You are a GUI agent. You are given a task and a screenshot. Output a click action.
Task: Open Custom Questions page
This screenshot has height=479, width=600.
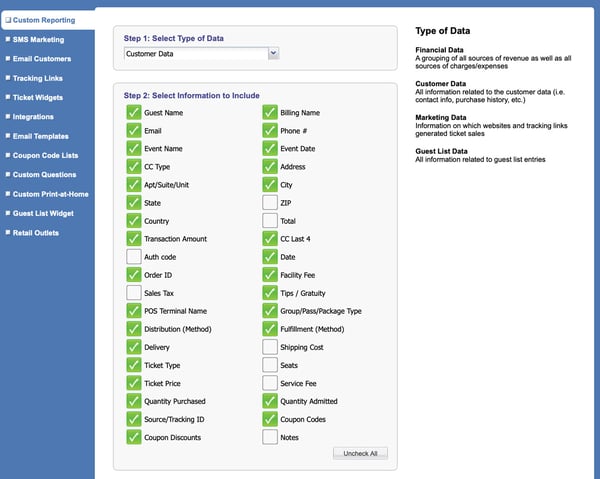click(44, 174)
